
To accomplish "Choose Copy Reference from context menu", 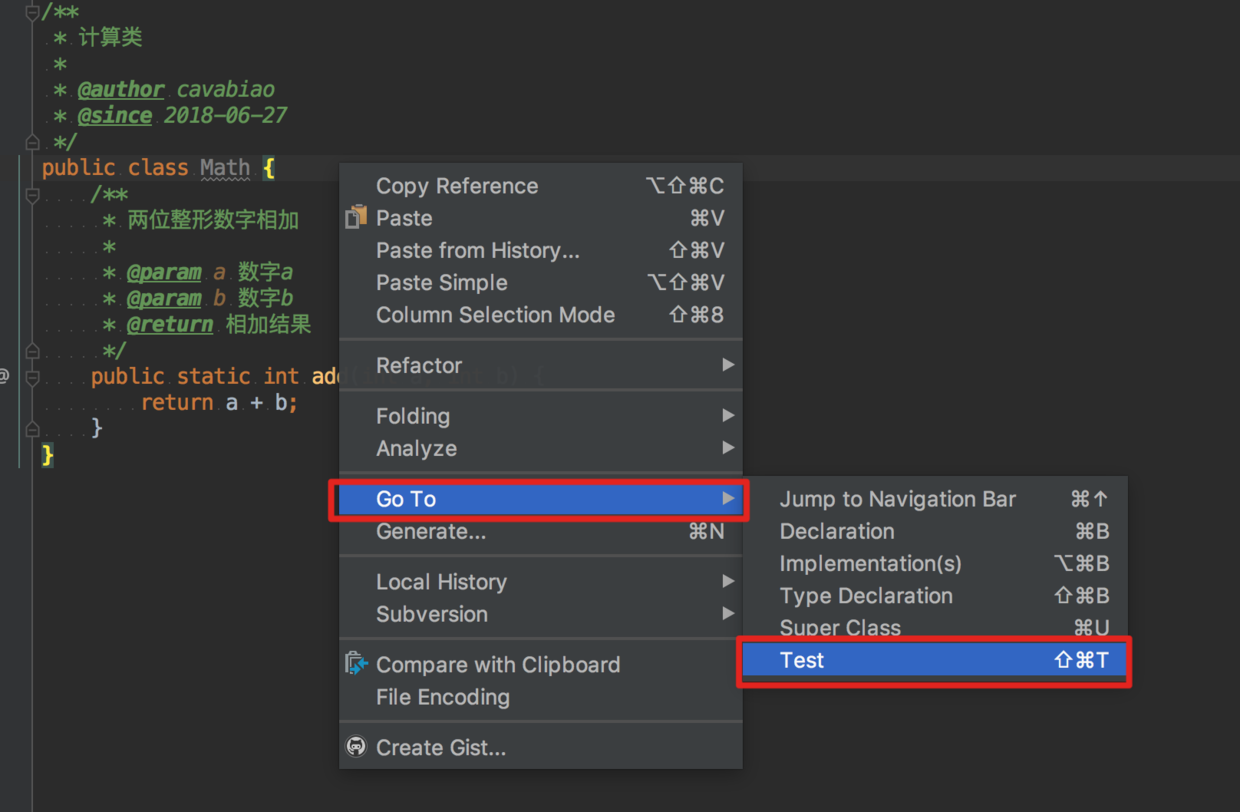I will click(457, 186).
